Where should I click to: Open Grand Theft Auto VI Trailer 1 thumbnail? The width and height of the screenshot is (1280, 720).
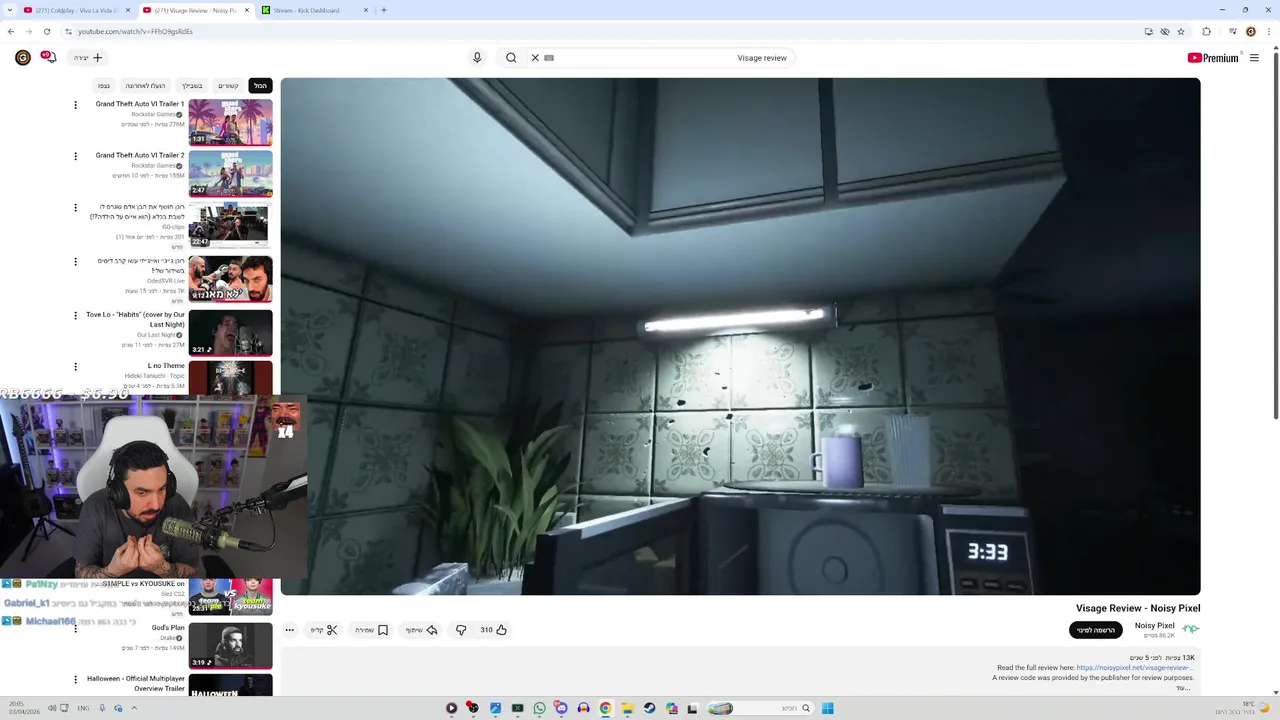click(x=230, y=121)
